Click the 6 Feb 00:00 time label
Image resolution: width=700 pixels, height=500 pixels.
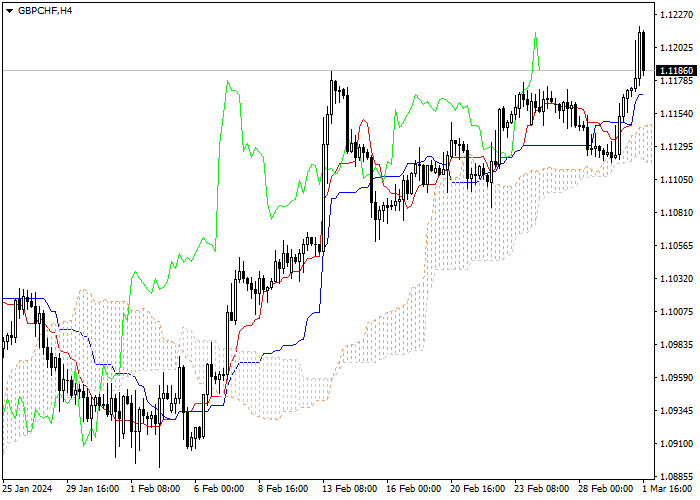[219, 488]
